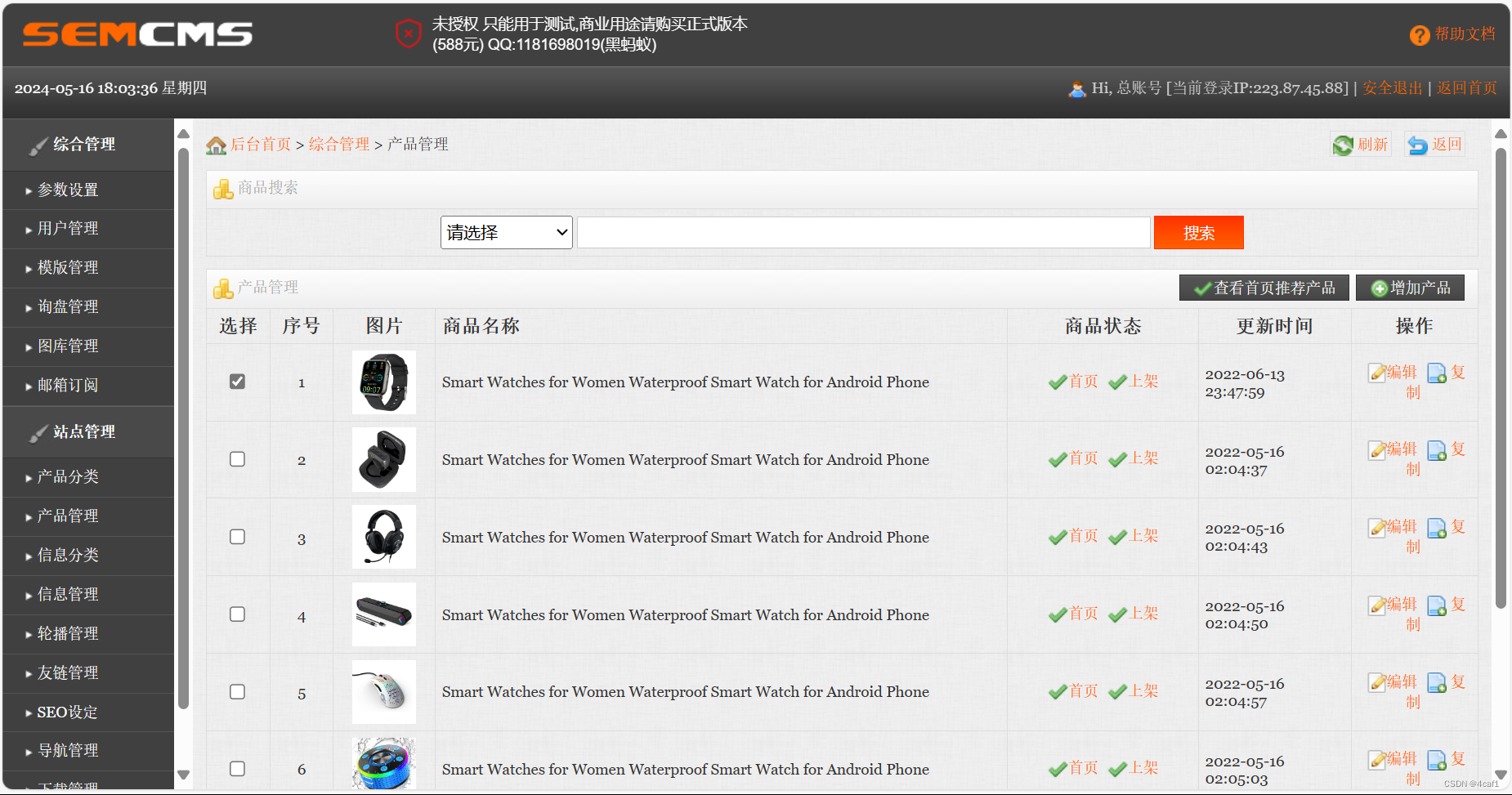Click the smartwatch thumbnail in row 1
This screenshot has height=795, width=1512.
click(383, 382)
